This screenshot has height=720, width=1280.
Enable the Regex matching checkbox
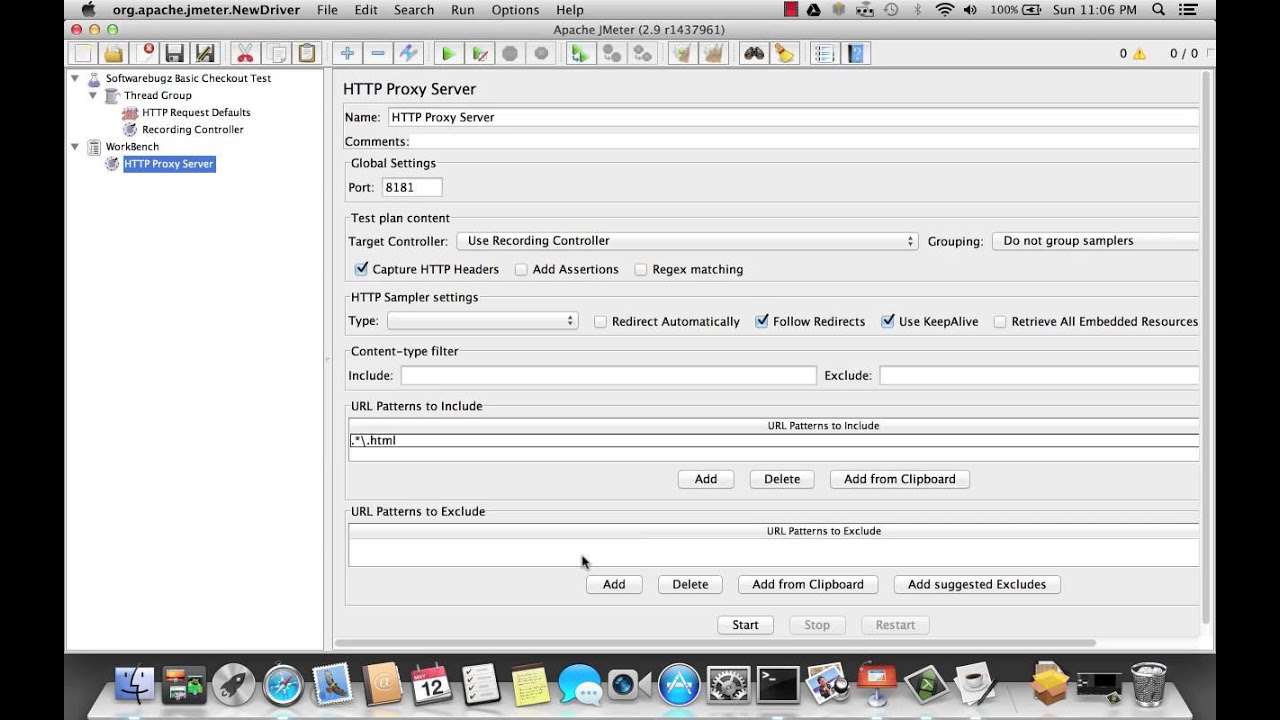(x=641, y=269)
